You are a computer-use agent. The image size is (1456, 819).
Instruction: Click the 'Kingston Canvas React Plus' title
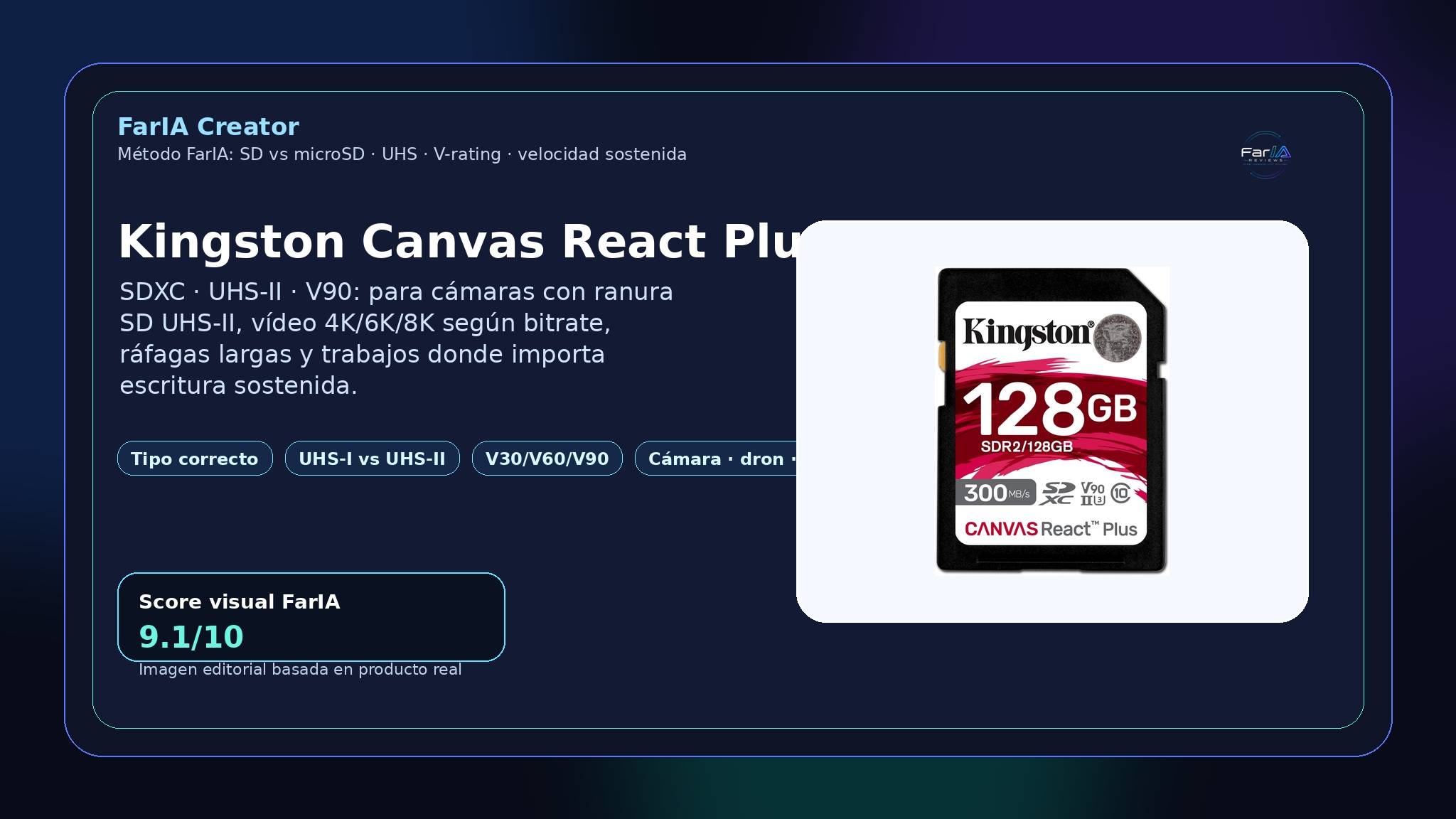tap(459, 242)
